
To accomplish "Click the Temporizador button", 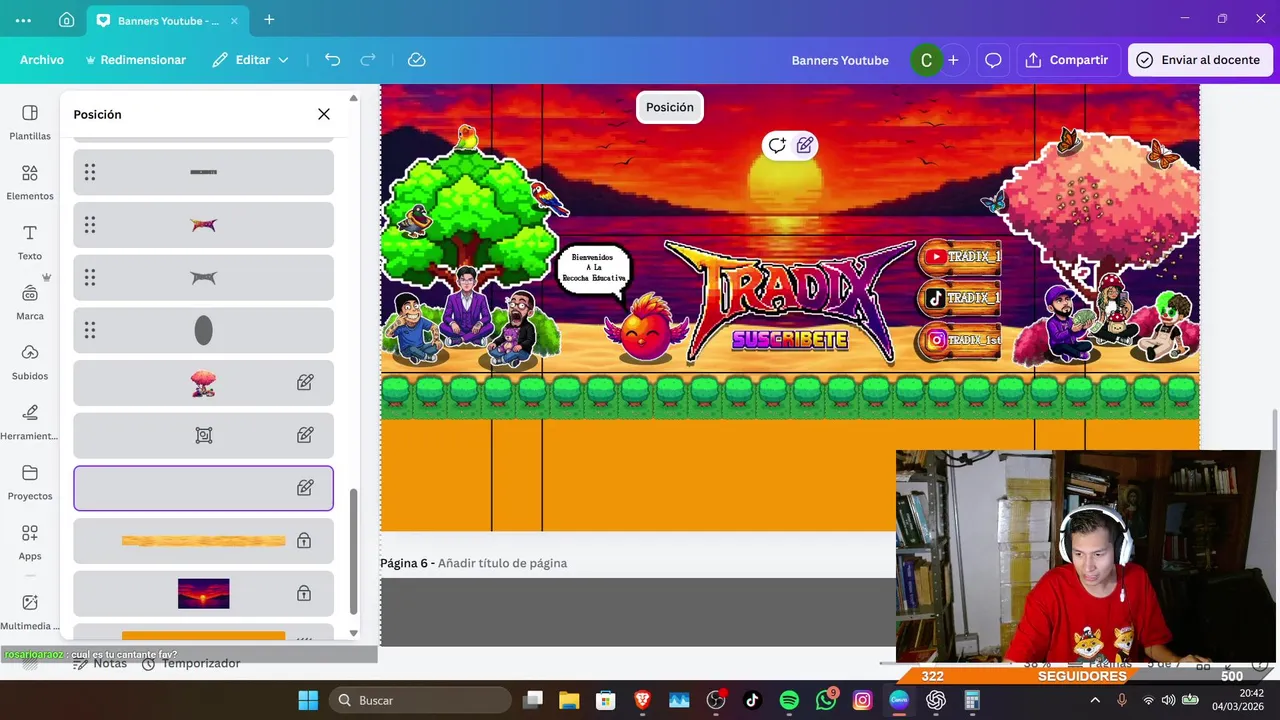I will point(191,663).
